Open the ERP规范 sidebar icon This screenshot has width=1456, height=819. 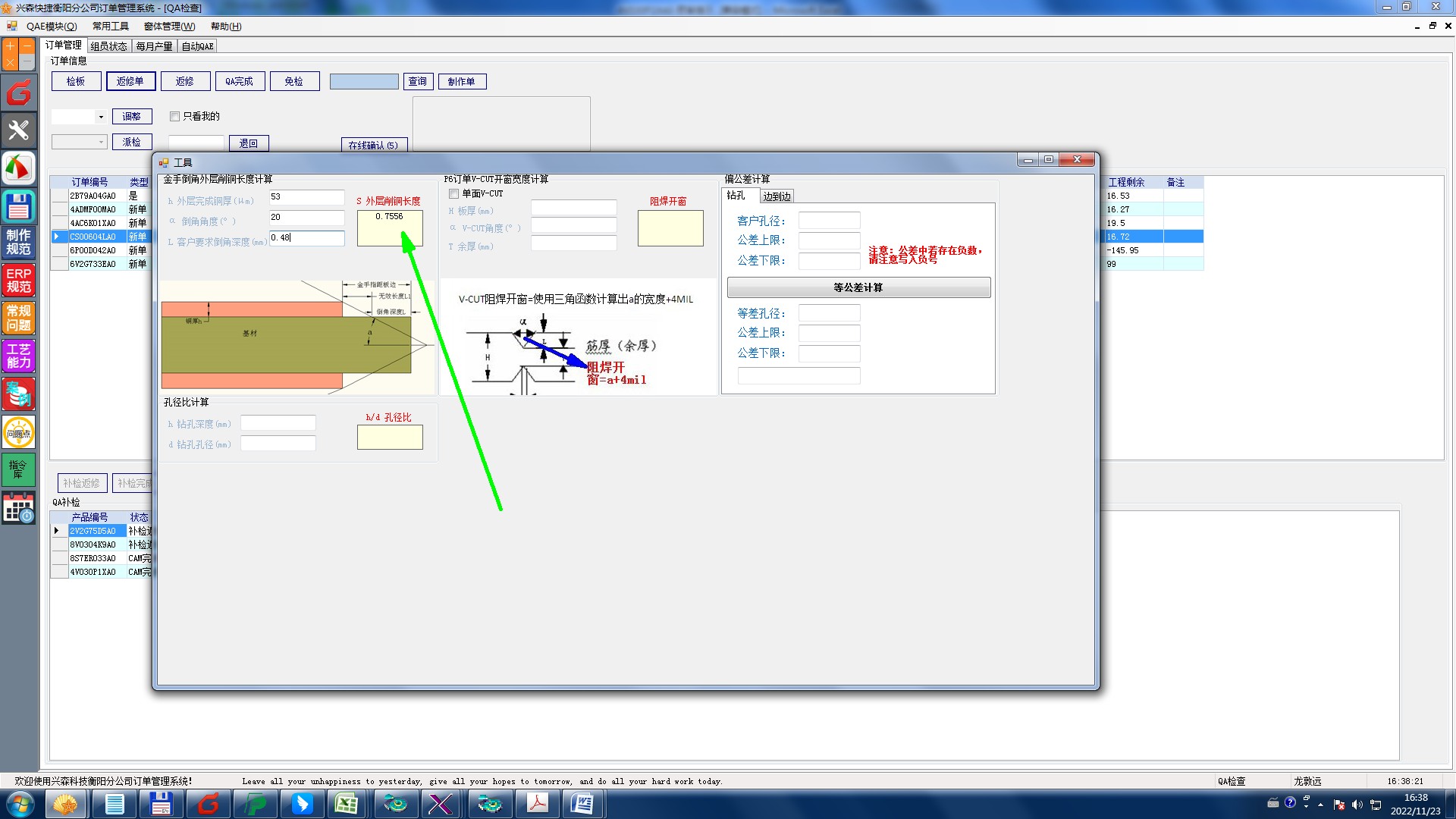(x=19, y=281)
